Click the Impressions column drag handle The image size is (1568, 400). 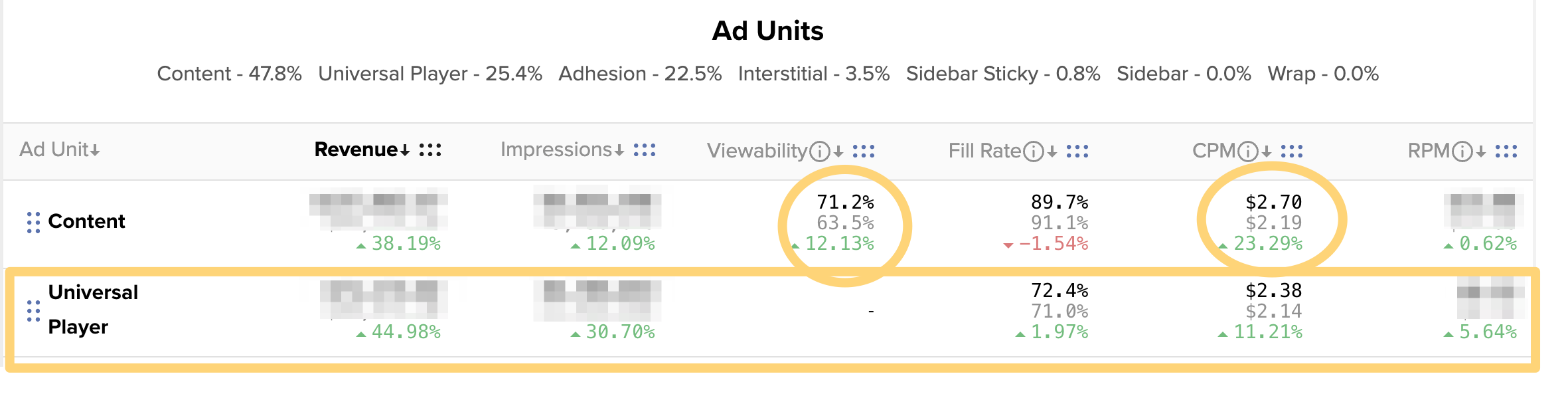pyautogui.click(x=645, y=150)
